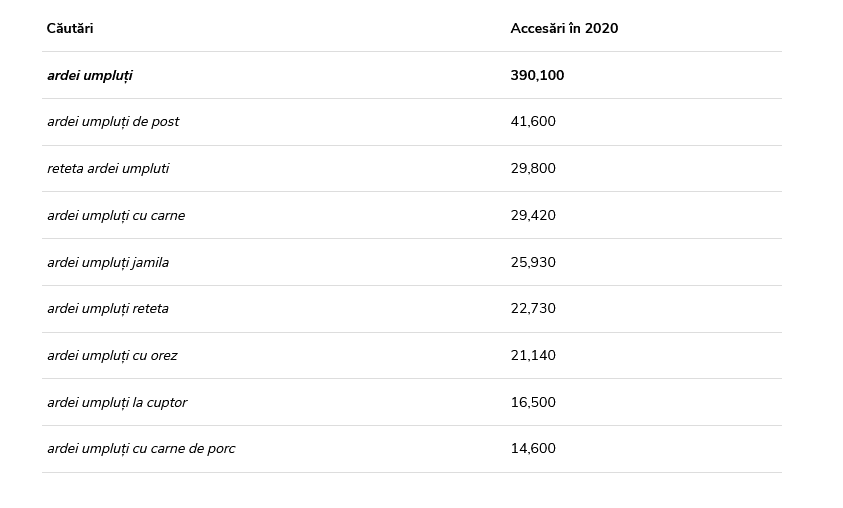Select reteta ardei umpluti search term
This screenshot has width=843, height=508.
tap(108, 169)
